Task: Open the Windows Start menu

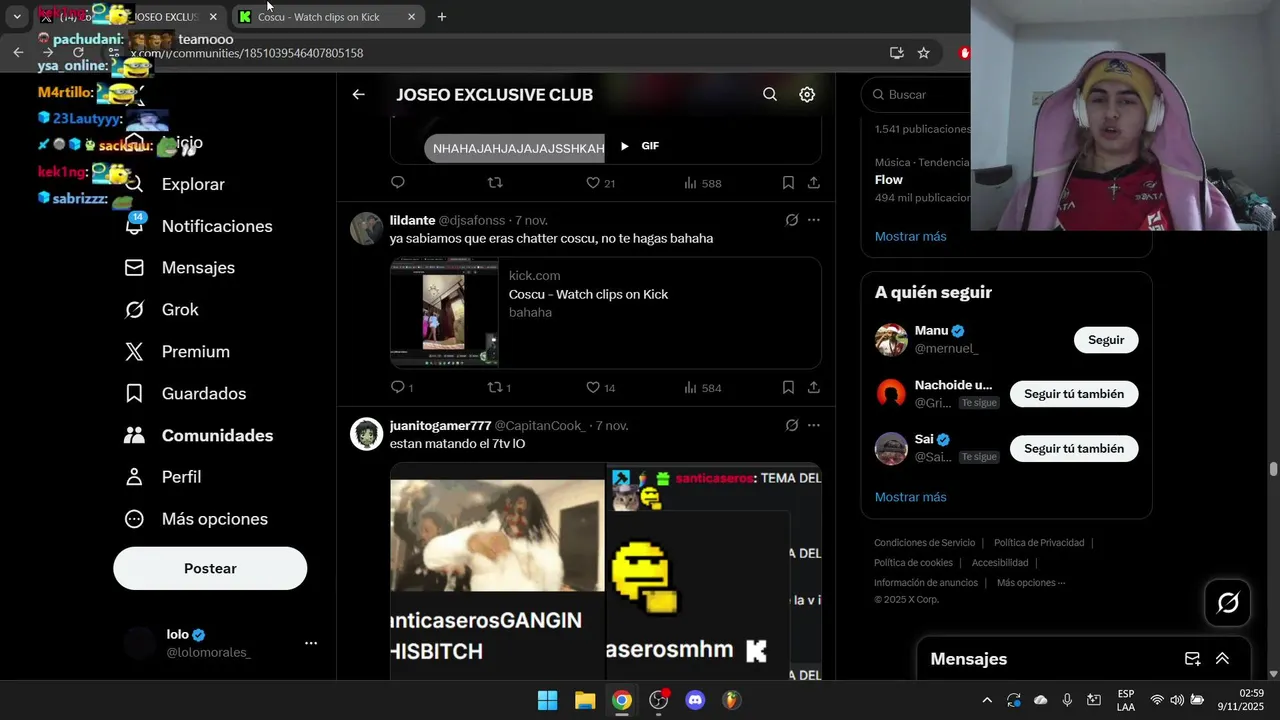Action: pyautogui.click(x=548, y=700)
